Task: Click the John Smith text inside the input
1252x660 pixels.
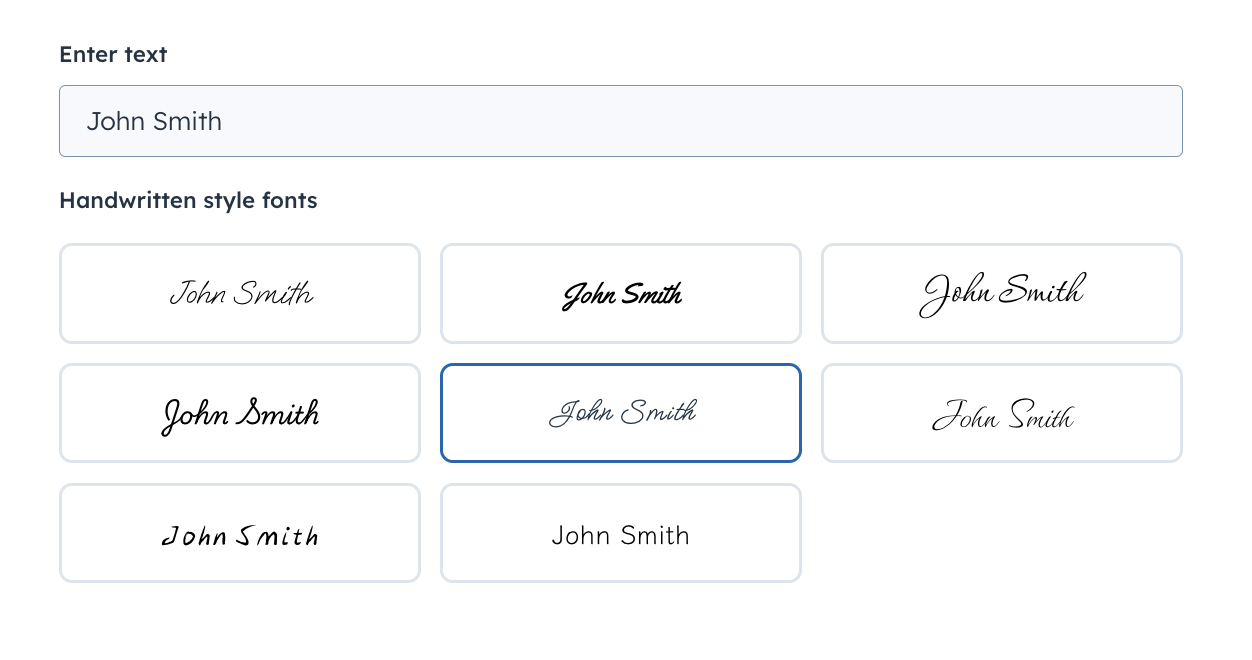Action: (x=154, y=121)
